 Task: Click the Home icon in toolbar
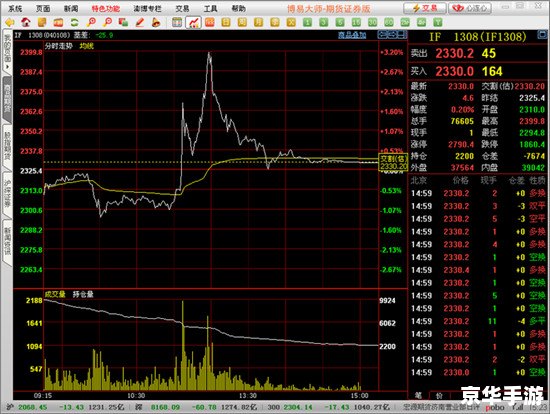[26, 22]
